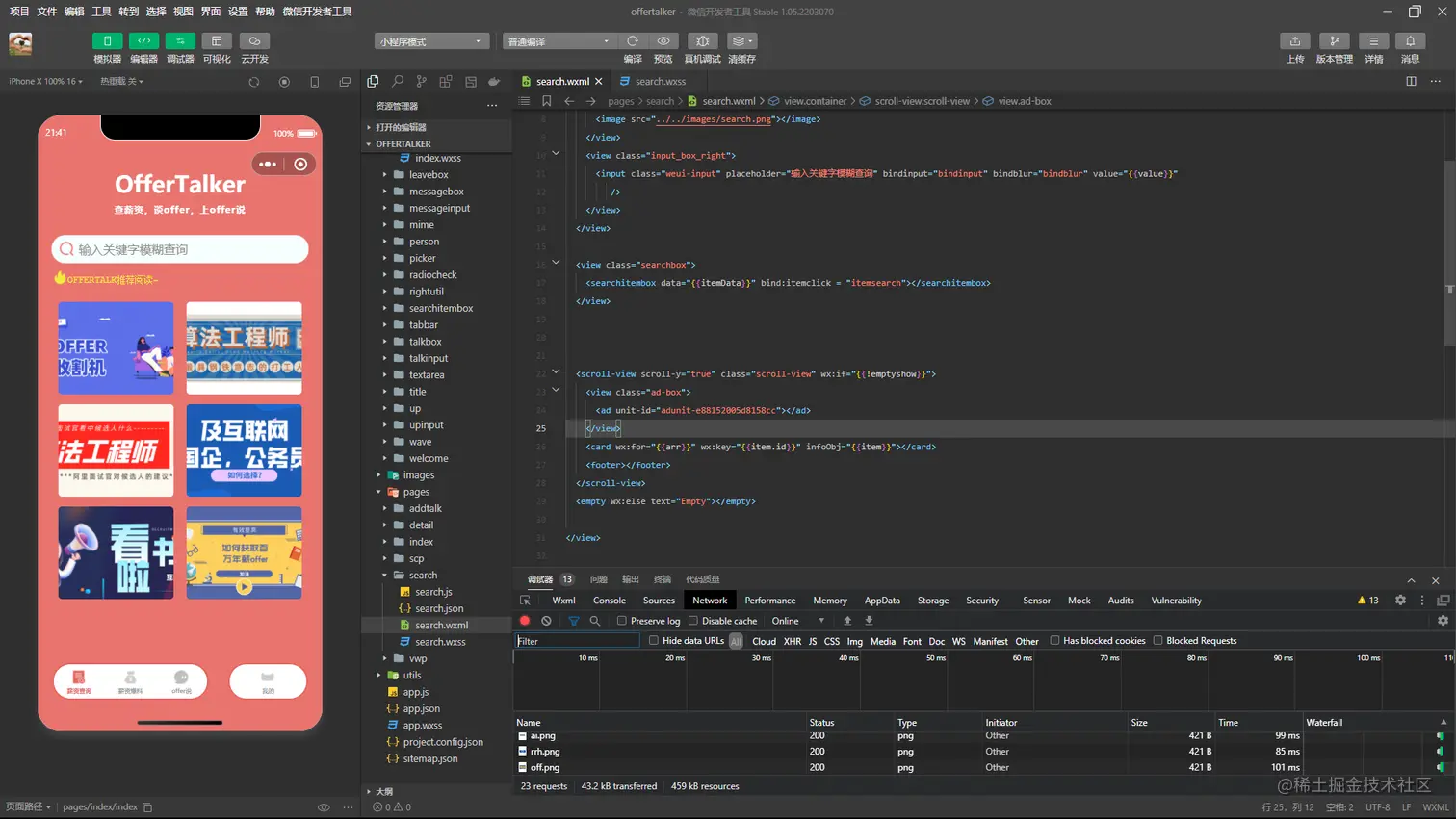Toggle the code Editor panel icon
Image resolution: width=1456 pixels, height=819 pixels.
point(143,41)
